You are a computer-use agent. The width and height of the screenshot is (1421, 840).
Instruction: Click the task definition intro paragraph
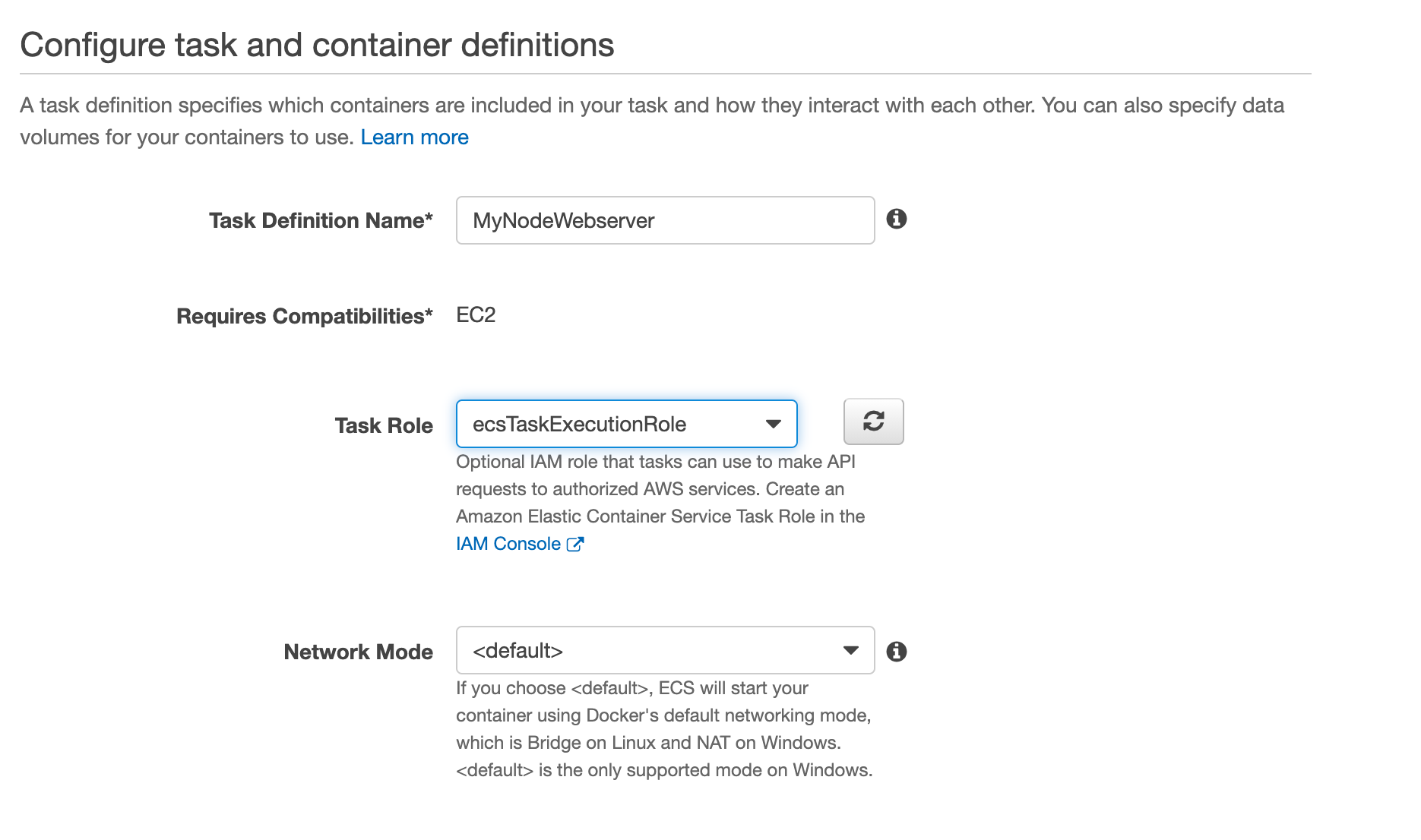point(651,106)
